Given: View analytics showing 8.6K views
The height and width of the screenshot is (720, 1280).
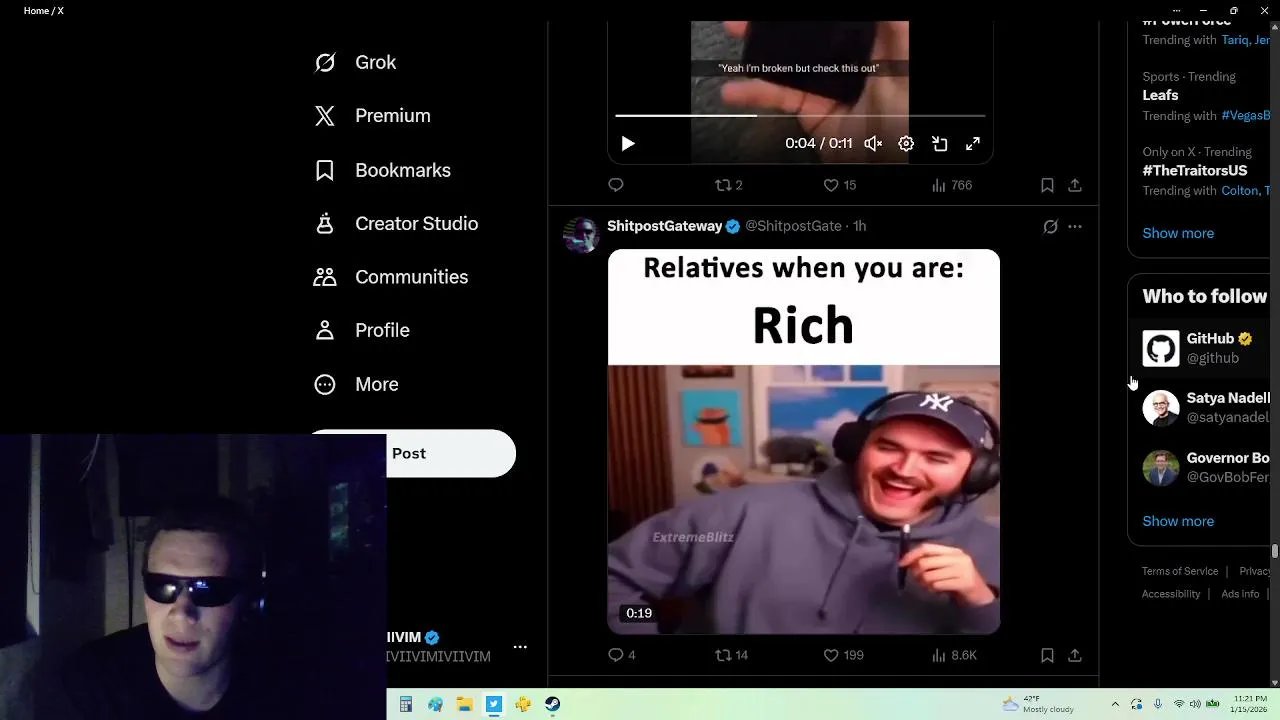Looking at the screenshot, I should point(954,655).
